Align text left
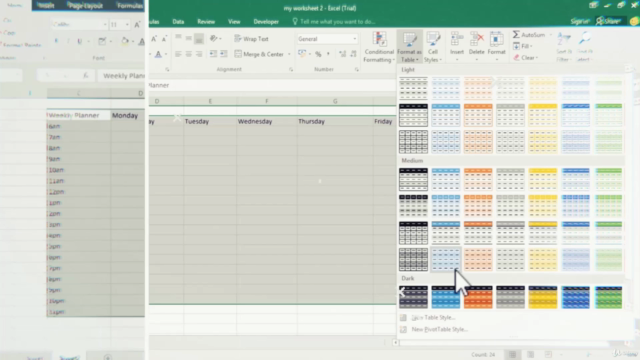The width and height of the screenshot is (640, 360). pyautogui.click(x=178, y=54)
